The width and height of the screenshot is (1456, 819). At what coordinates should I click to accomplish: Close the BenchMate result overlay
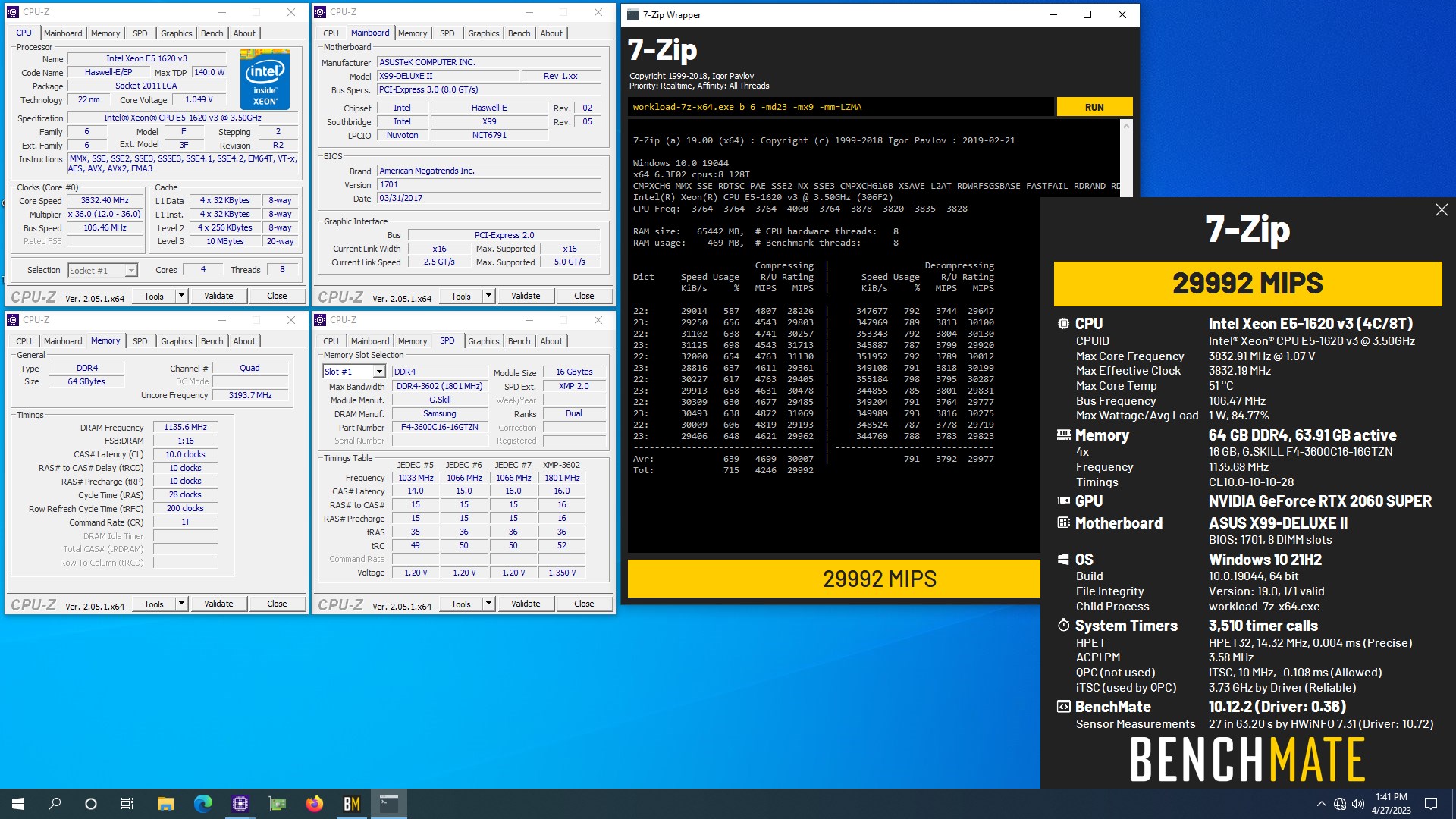pos(1441,210)
